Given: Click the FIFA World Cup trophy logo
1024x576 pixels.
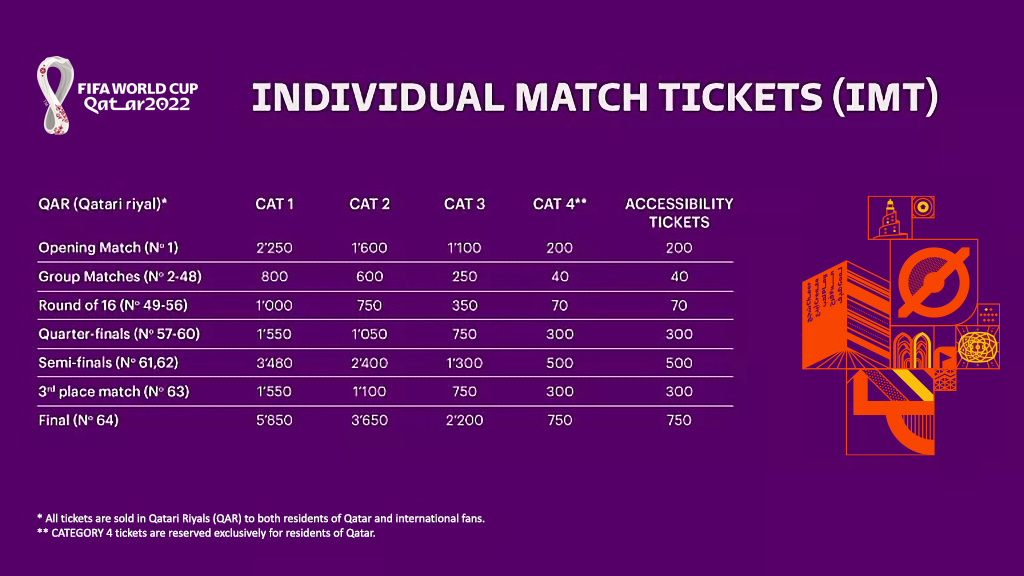Looking at the screenshot, I should 56,95.
